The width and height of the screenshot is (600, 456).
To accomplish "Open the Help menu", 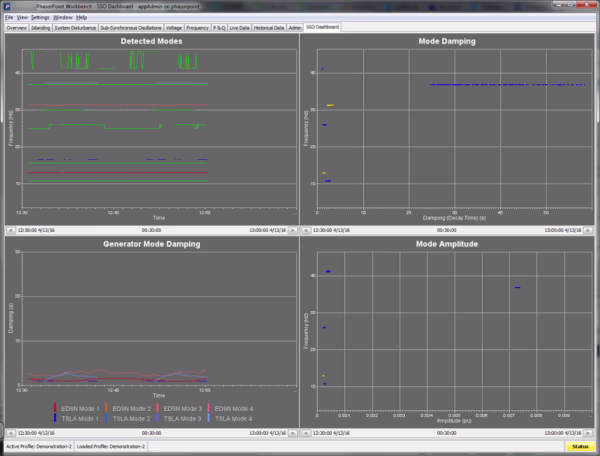I will 82,18.
